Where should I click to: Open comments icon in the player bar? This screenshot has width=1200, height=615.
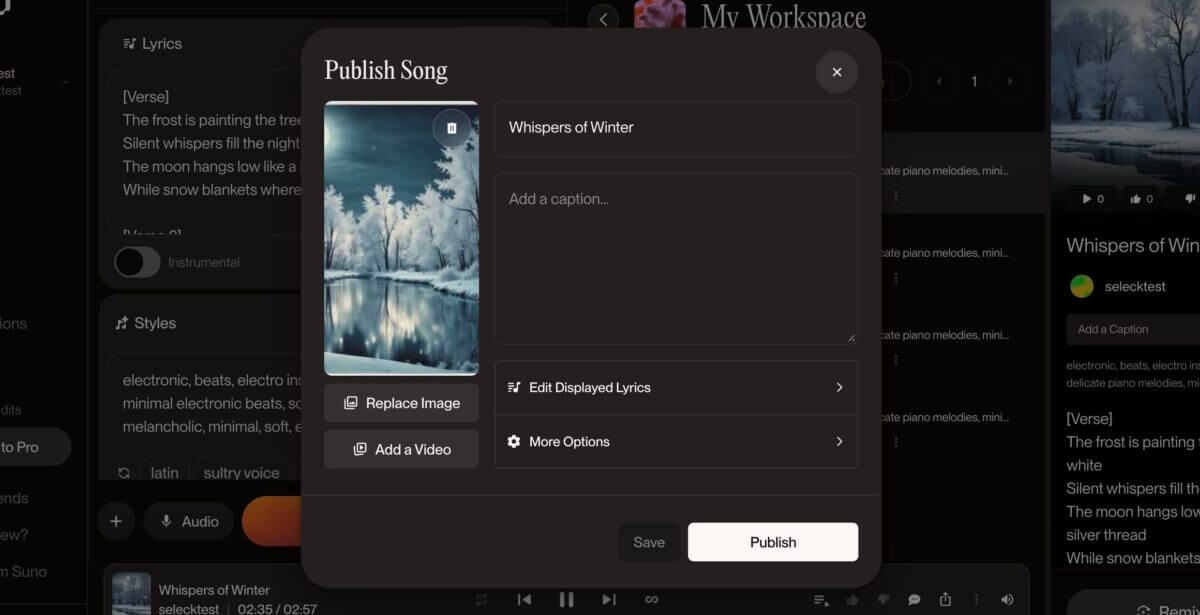click(914, 599)
